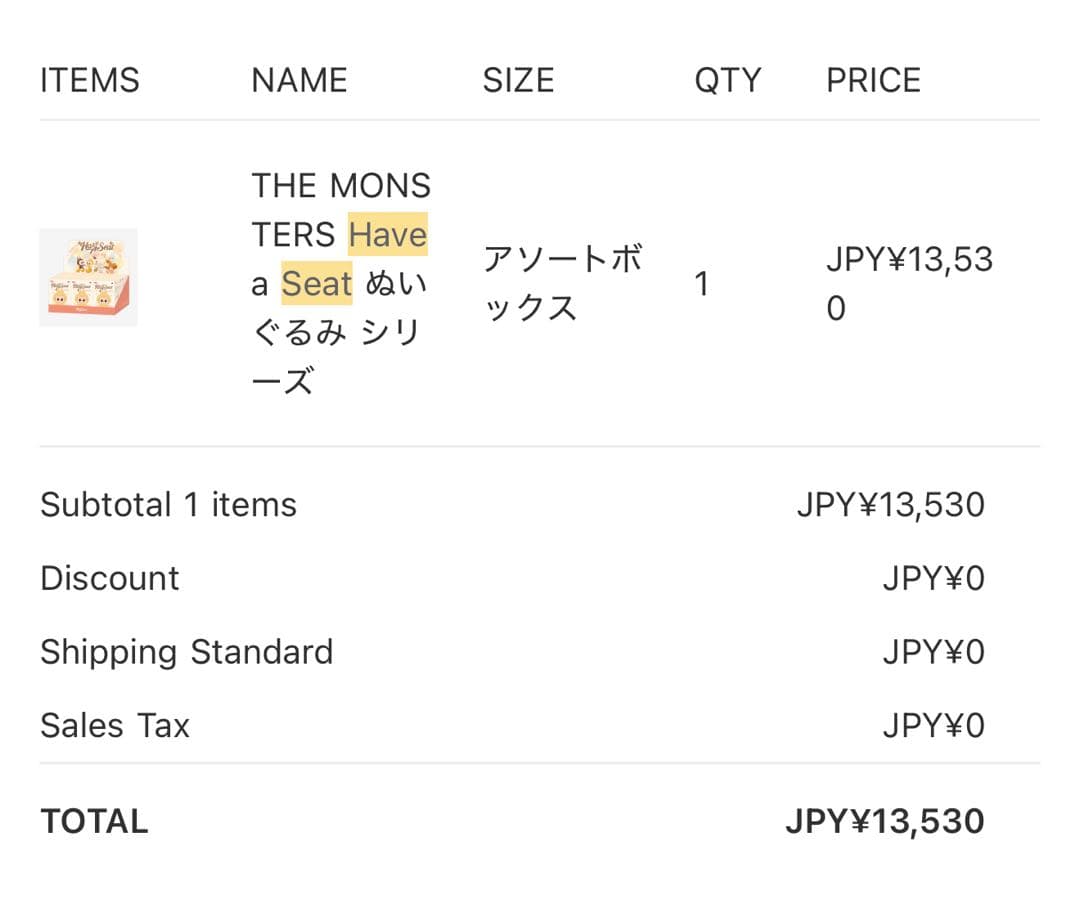Screen dimensions: 1080x918
Task: Click the highlighted word "Have"
Action: pos(388,235)
